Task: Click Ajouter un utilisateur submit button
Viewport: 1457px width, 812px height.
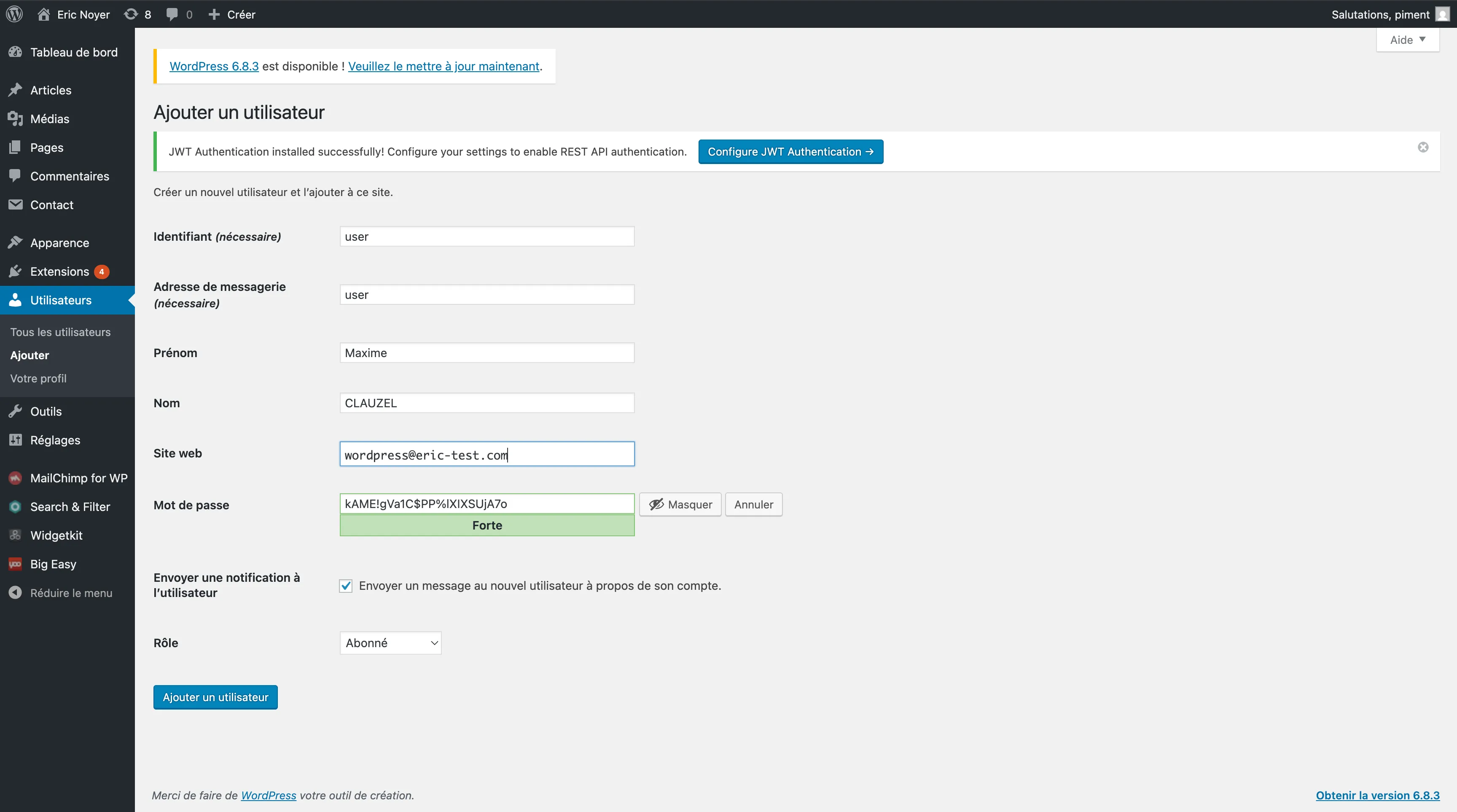Action: point(215,697)
